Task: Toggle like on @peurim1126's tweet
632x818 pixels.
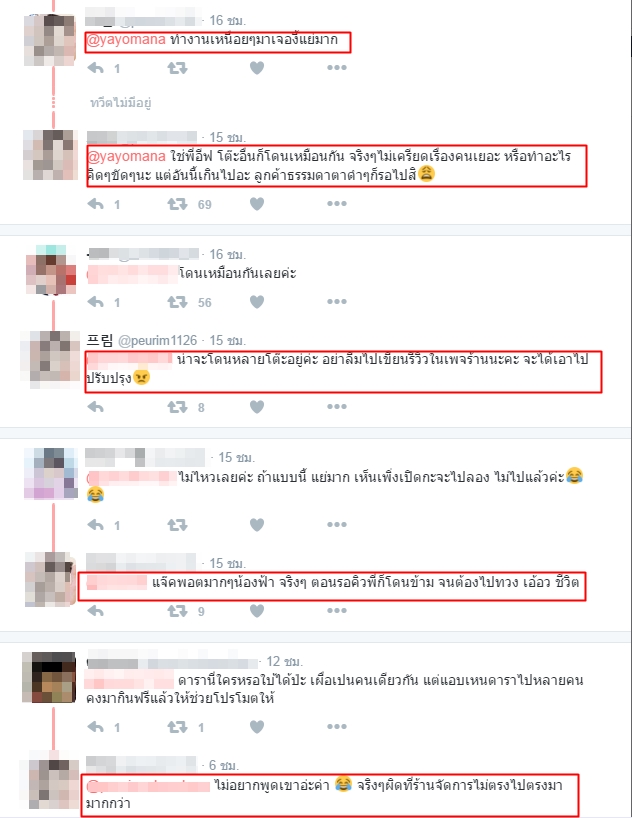Action: point(257,407)
